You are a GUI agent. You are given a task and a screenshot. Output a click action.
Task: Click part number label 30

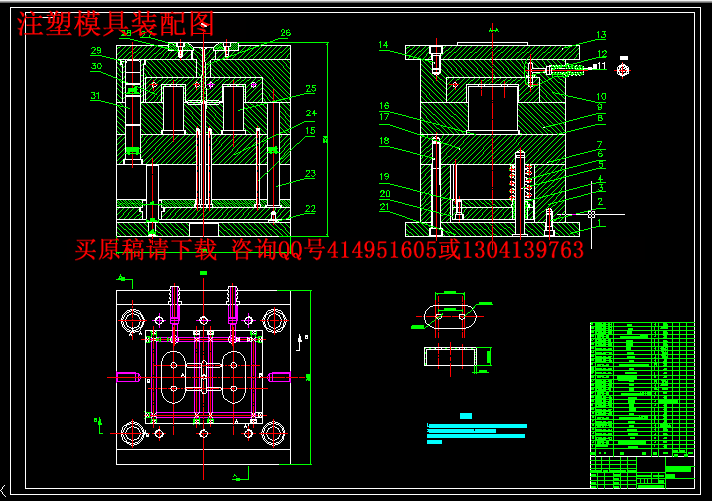click(x=96, y=66)
